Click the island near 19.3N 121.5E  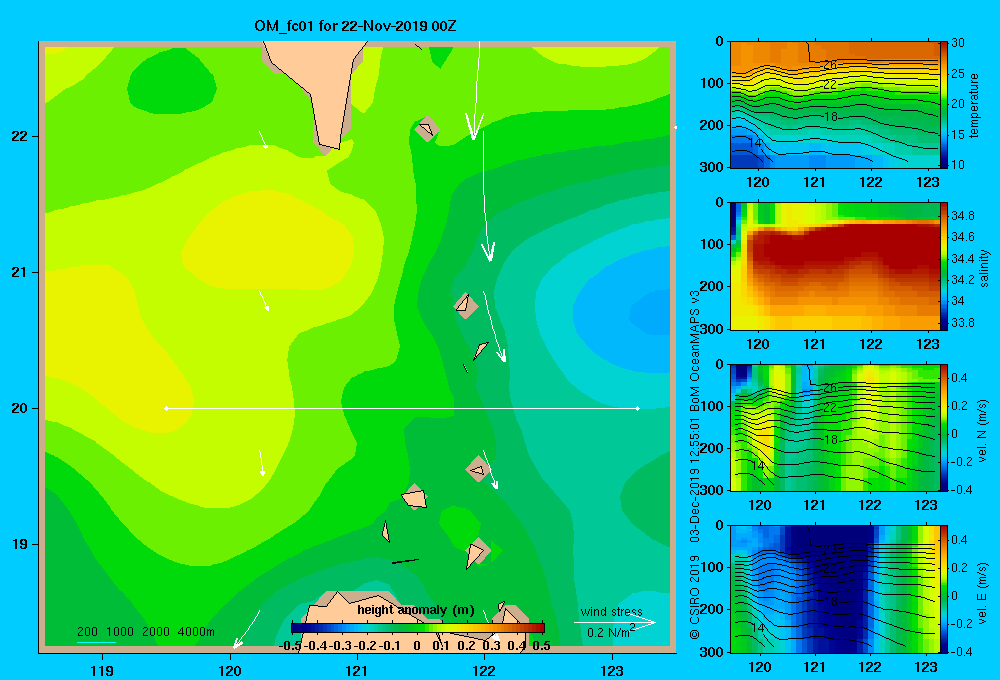tap(415, 497)
